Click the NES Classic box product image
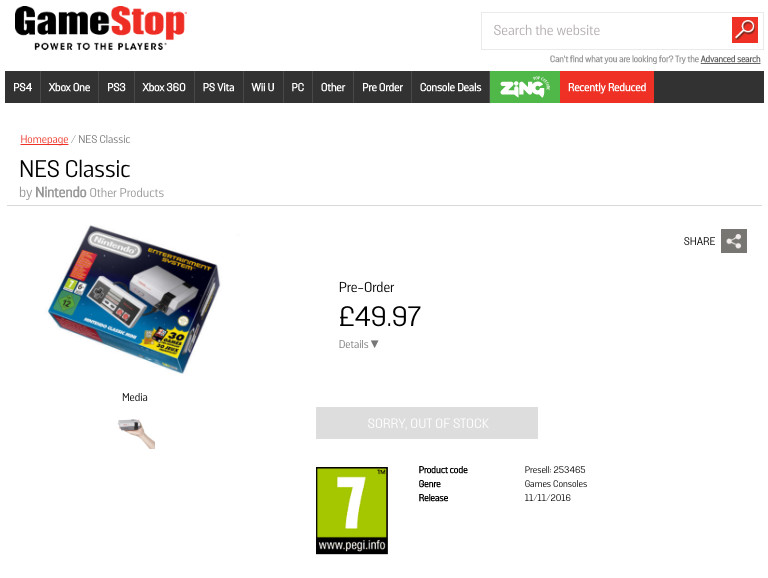This screenshot has height=578, width=768. pos(134,299)
